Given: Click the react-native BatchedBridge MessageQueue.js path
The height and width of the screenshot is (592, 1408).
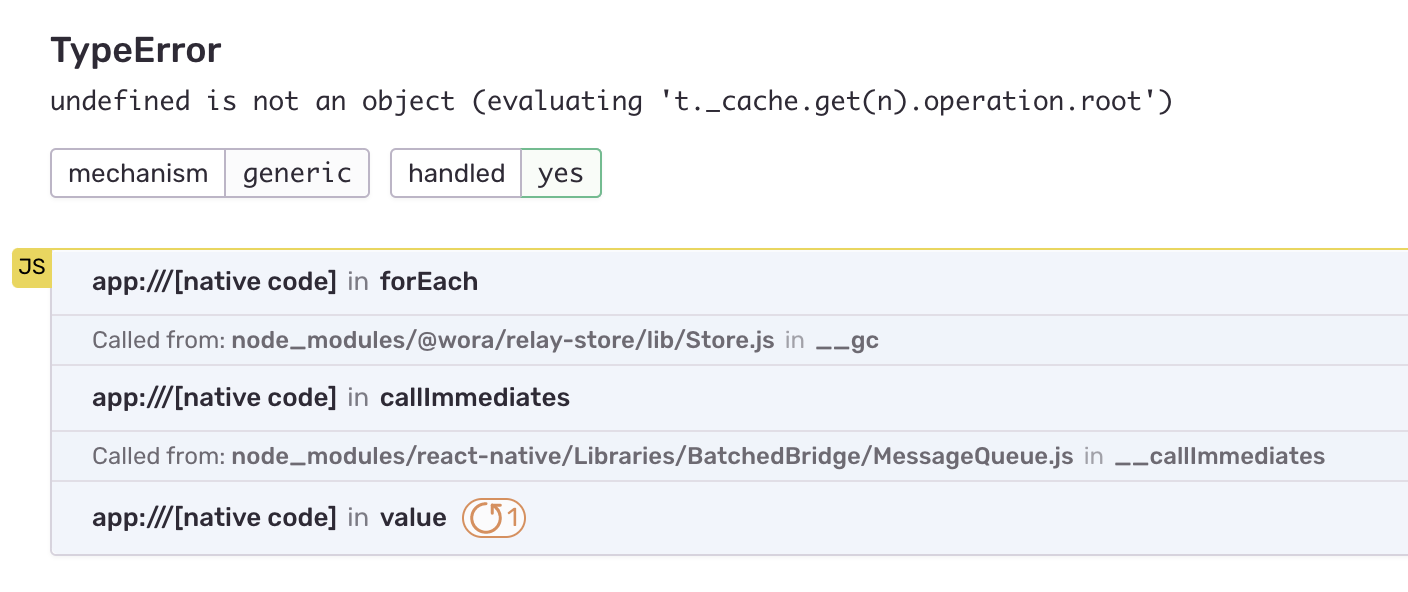Looking at the screenshot, I should [652, 456].
